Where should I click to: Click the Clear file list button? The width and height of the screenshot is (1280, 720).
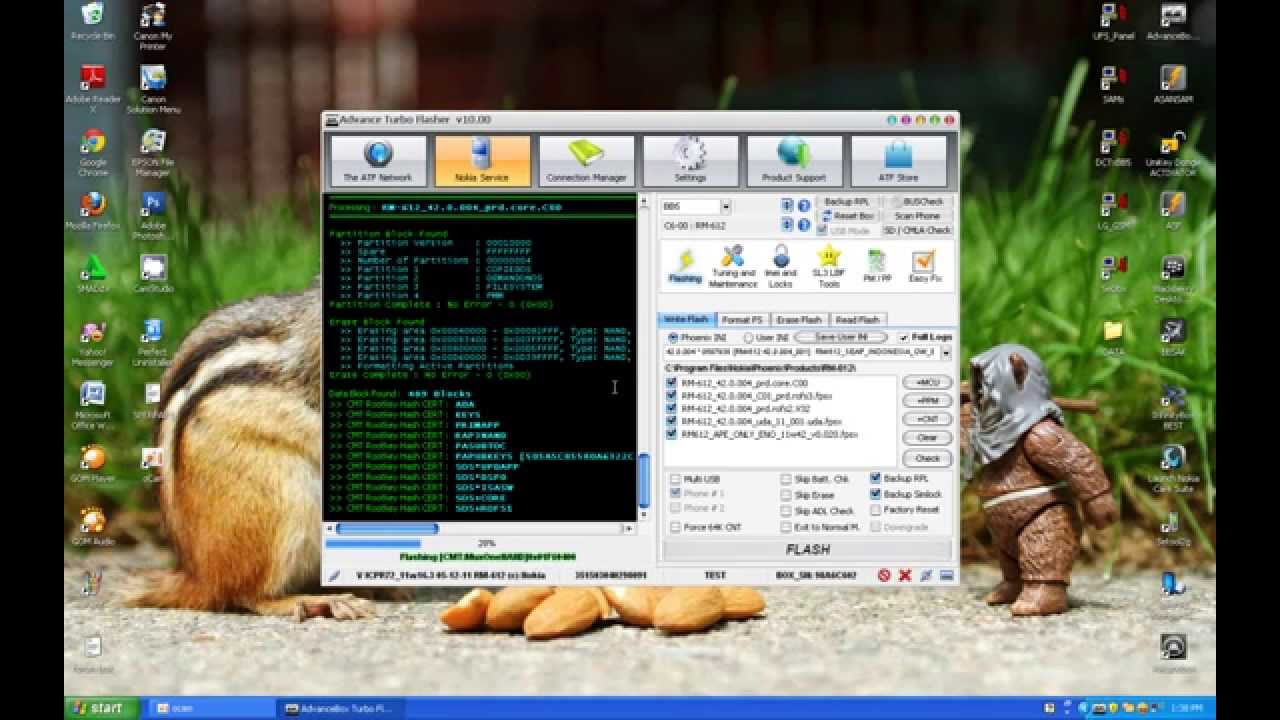point(927,438)
